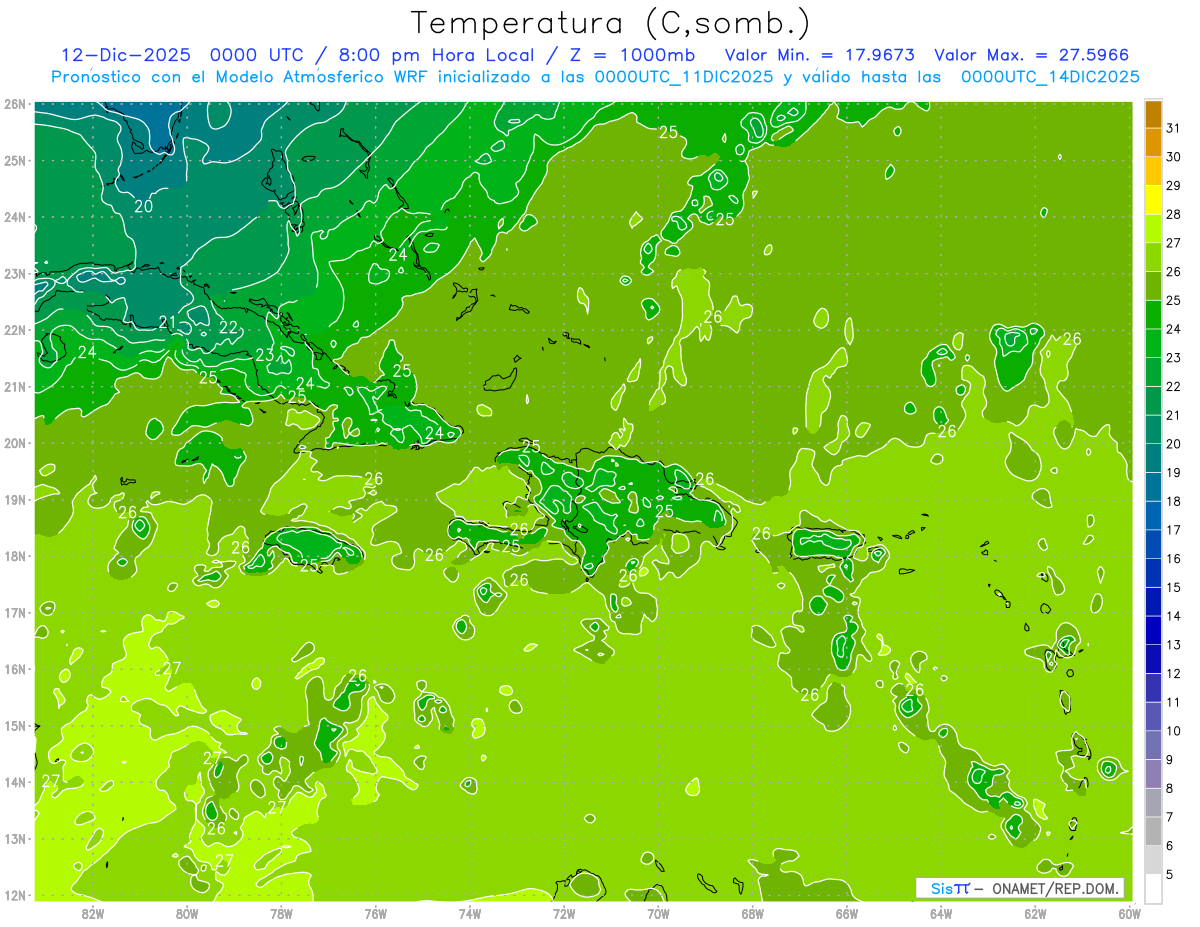Viewport: 1200px width, 927px height.
Task: Click the 13N latitude axis label
Action: tap(15, 839)
